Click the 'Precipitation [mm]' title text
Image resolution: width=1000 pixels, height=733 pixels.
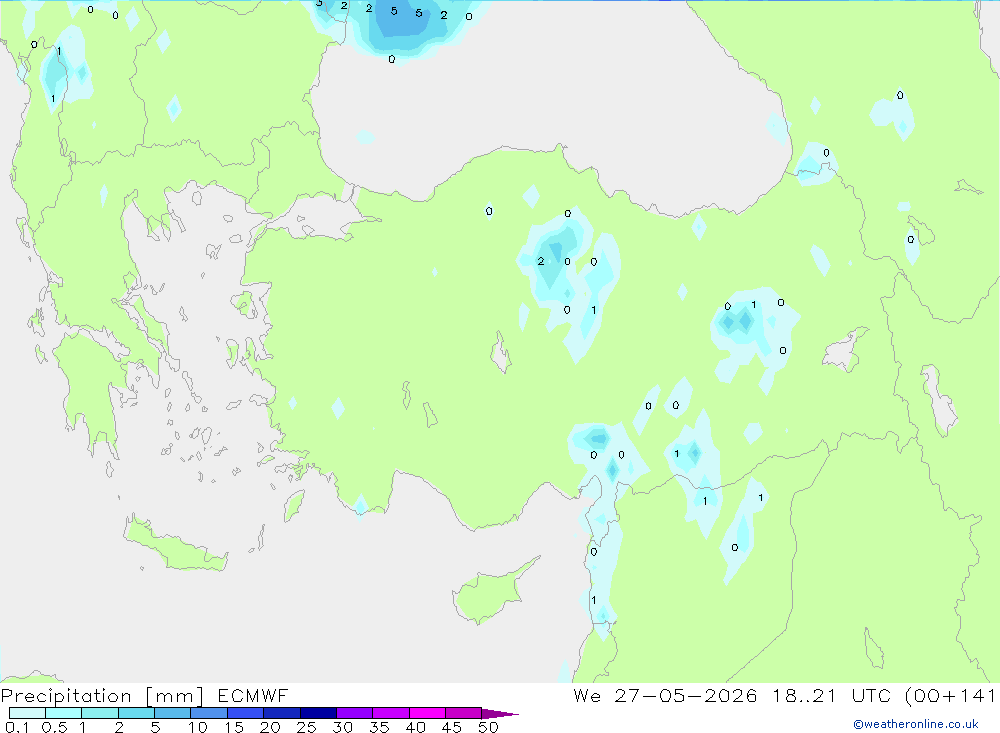point(103,696)
